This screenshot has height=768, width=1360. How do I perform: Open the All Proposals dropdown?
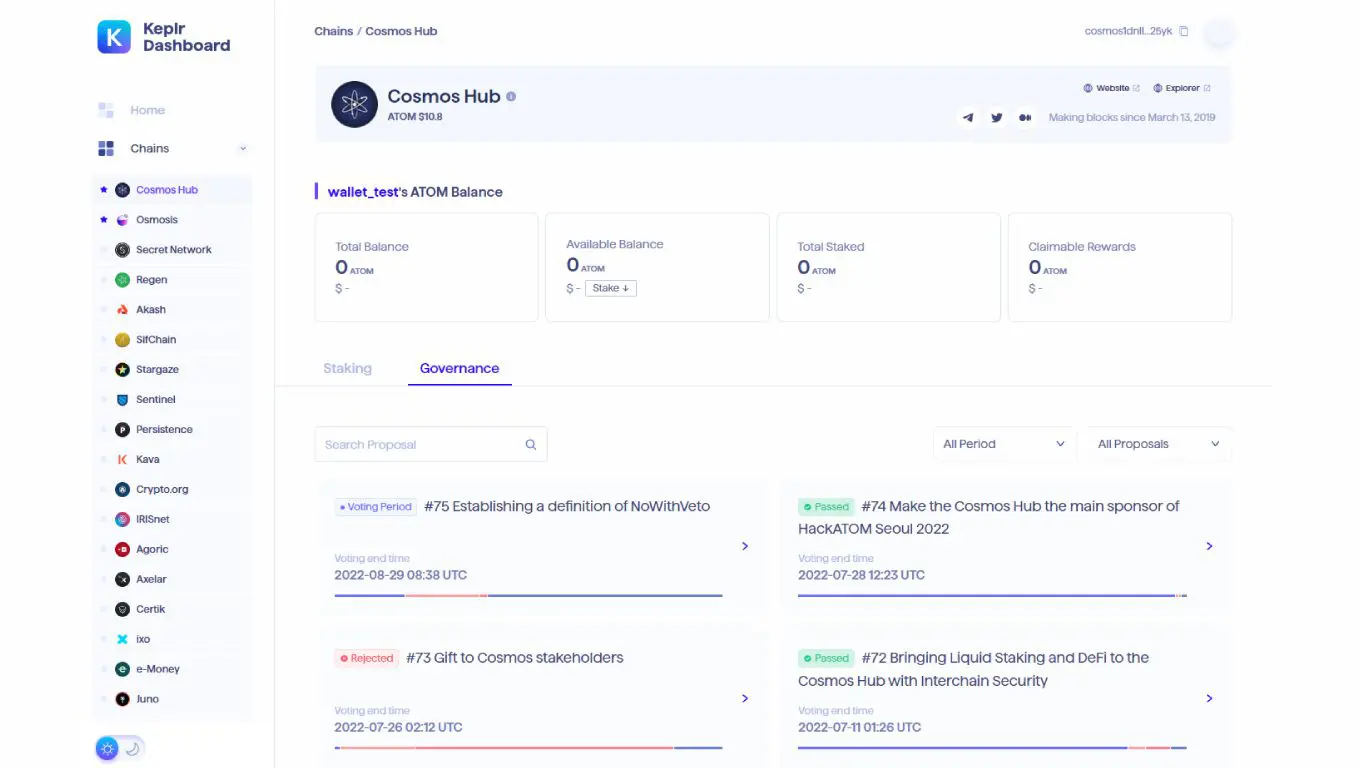pyautogui.click(x=1160, y=444)
